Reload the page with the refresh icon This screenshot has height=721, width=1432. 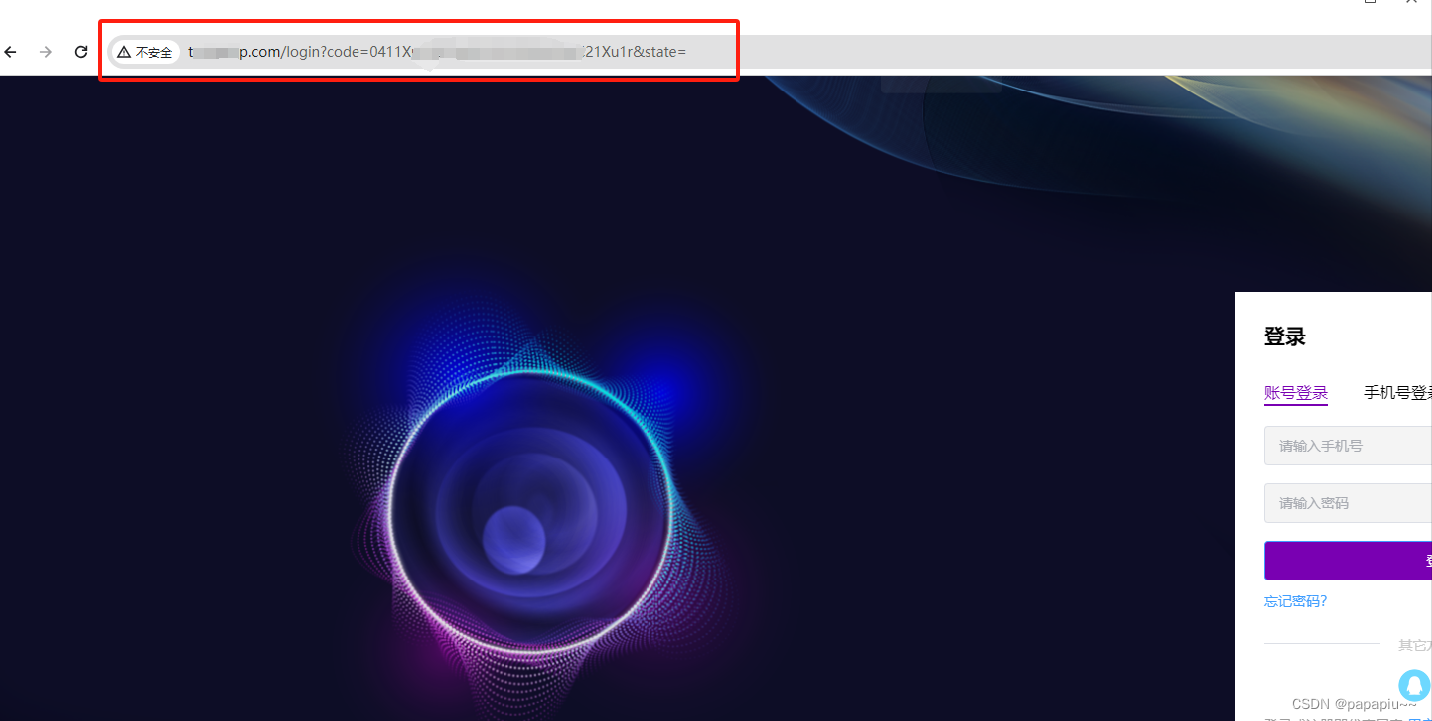point(81,52)
